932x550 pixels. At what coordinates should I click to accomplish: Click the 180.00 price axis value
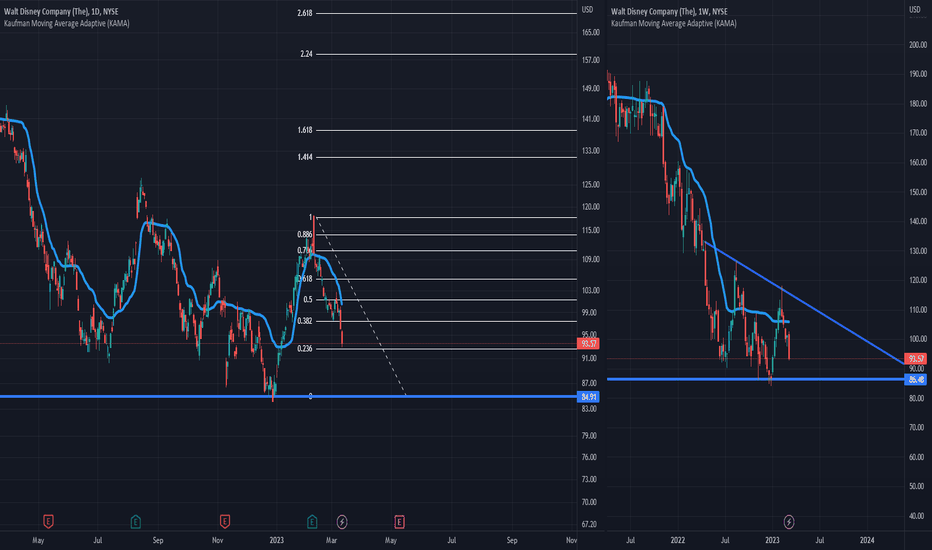(x=918, y=104)
